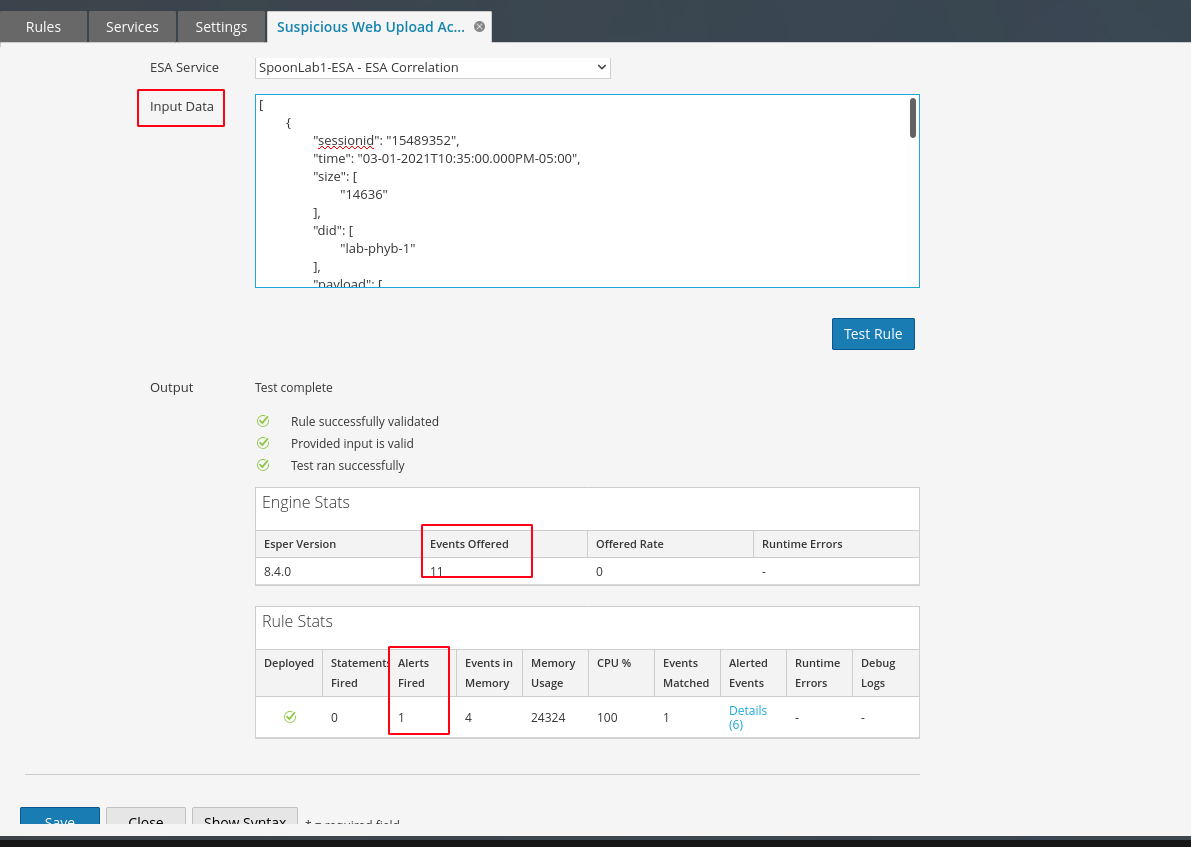Open the ESA Service dropdown
1191x847 pixels.
pyautogui.click(x=432, y=67)
